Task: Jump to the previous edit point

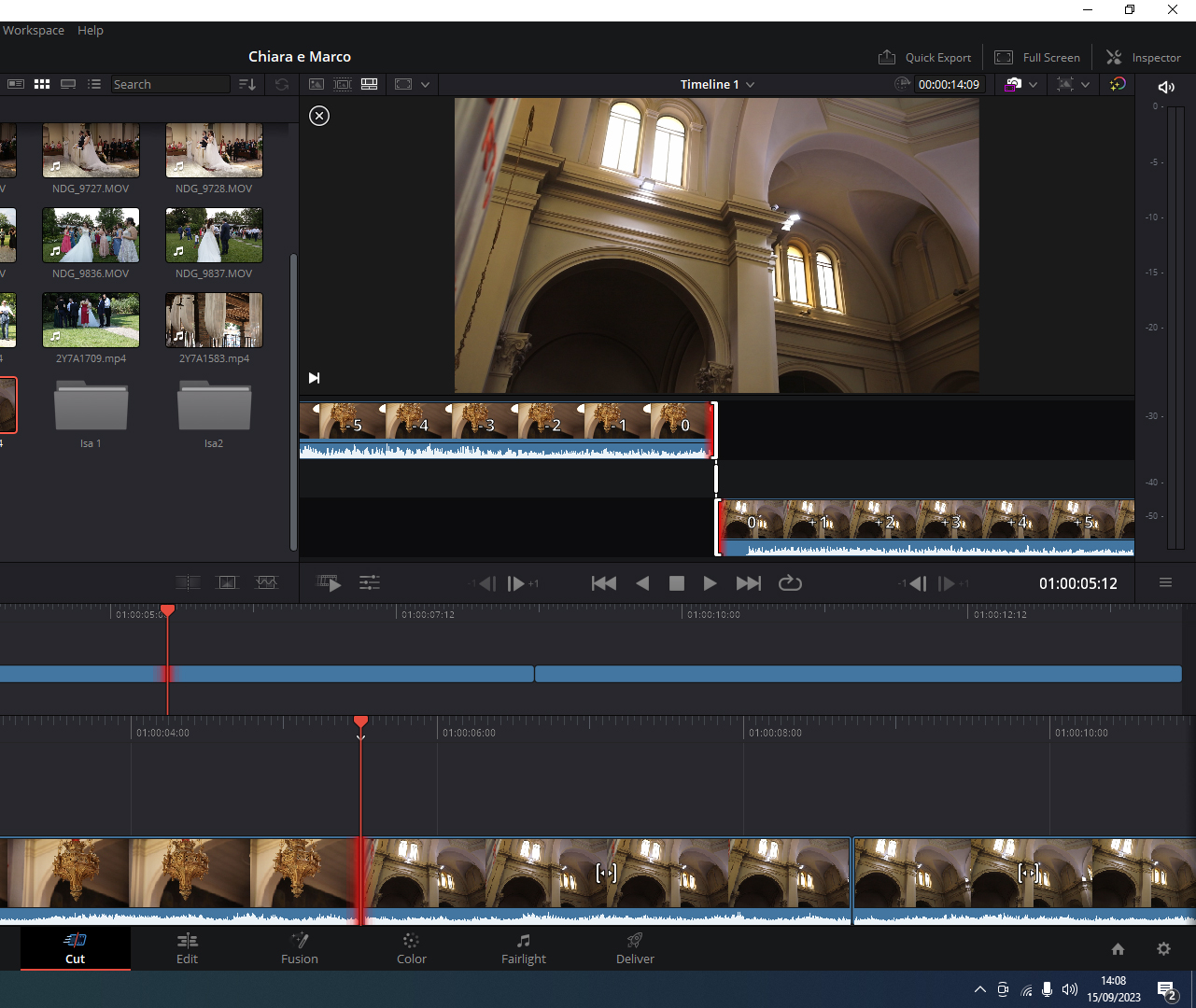Action: tap(604, 583)
